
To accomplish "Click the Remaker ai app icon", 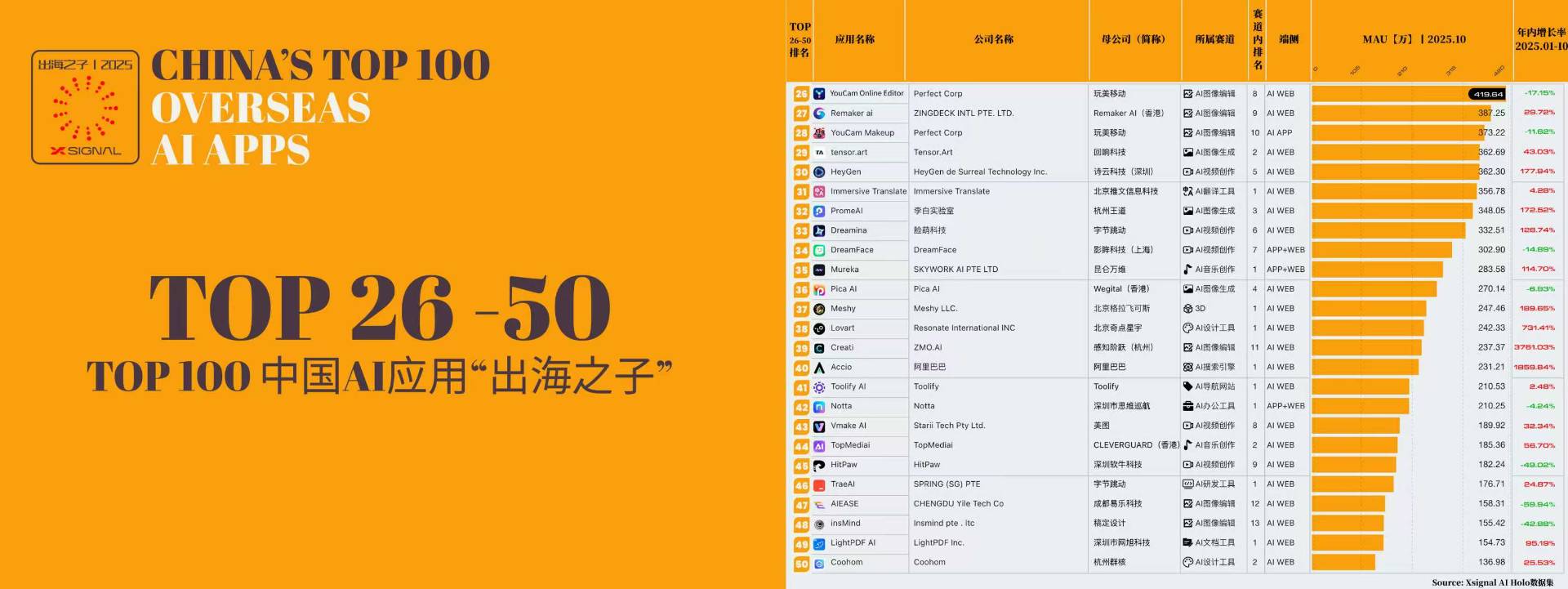I will coord(819,114).
